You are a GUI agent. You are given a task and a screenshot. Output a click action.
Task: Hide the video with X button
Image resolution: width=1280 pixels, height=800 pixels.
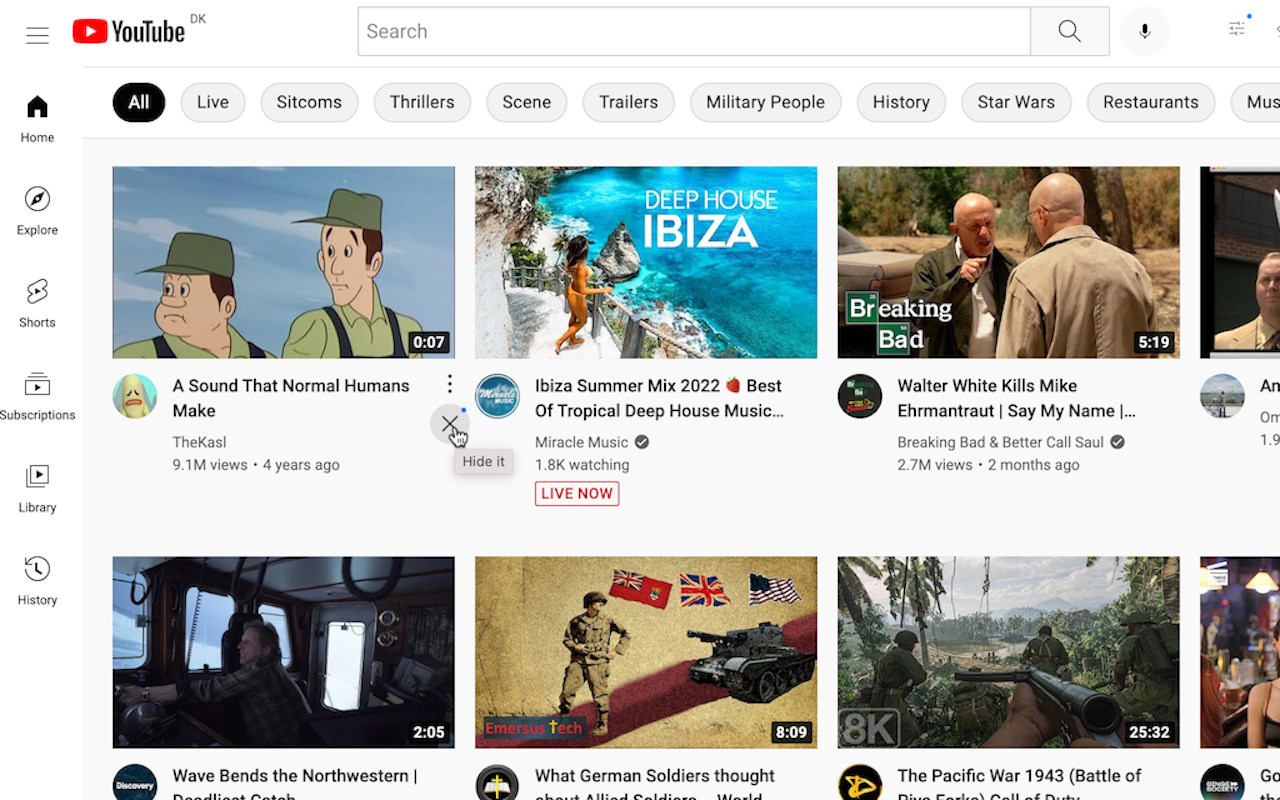[x=450, y=424]
